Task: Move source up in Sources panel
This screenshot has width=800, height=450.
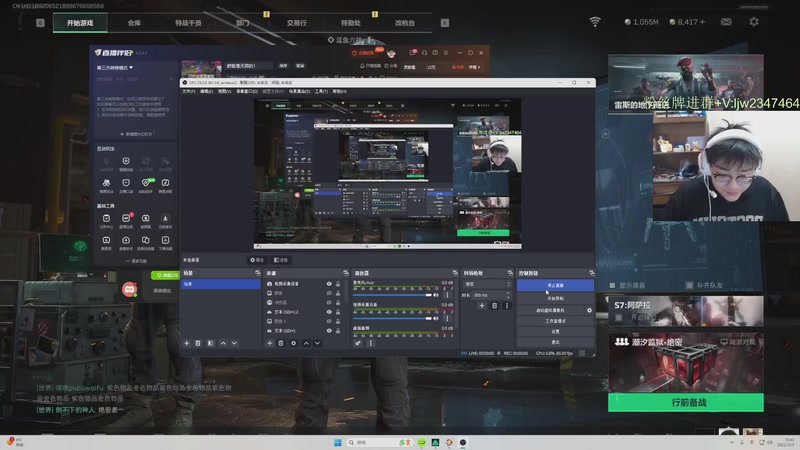Action: coord(306,343)
